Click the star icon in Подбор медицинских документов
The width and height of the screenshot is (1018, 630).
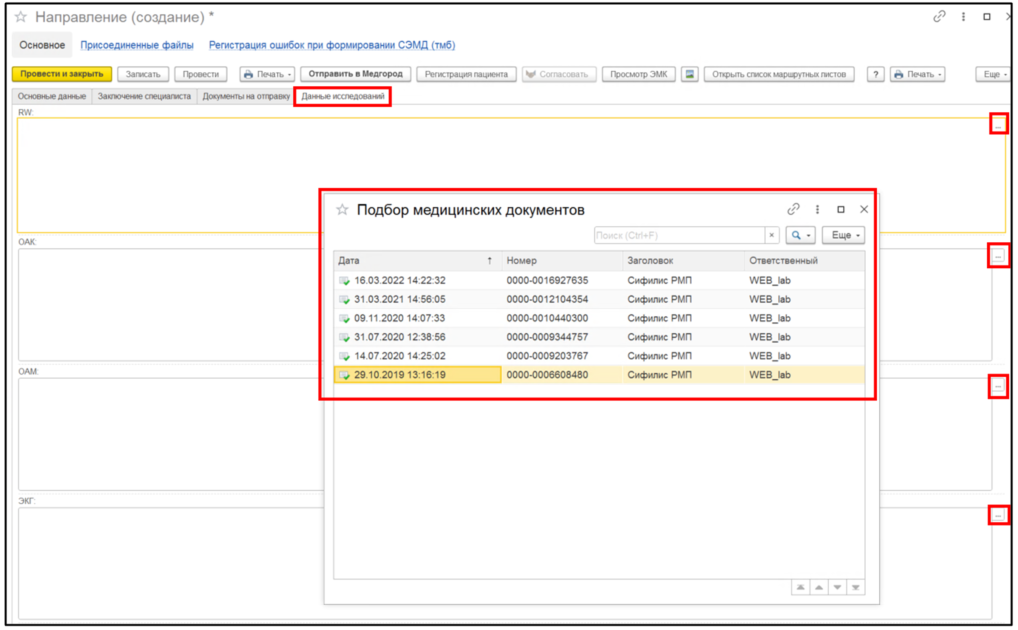point(342,210)
